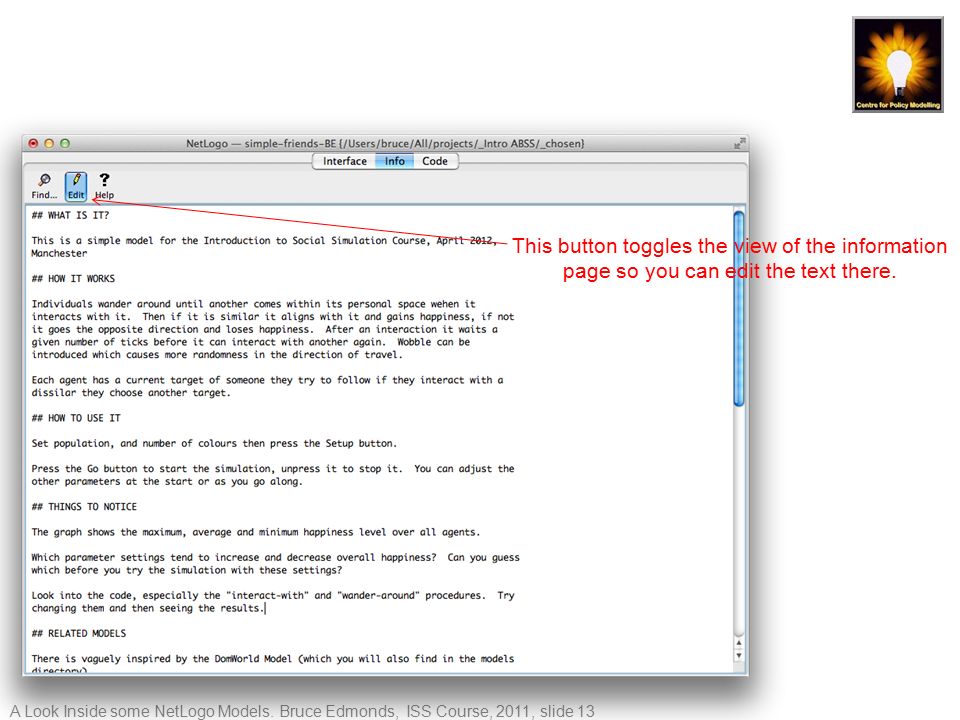This screenshot has height=720, width=960.
Task: Click line starting 'Which parameter settings tend'
Action: click(276, 558)
